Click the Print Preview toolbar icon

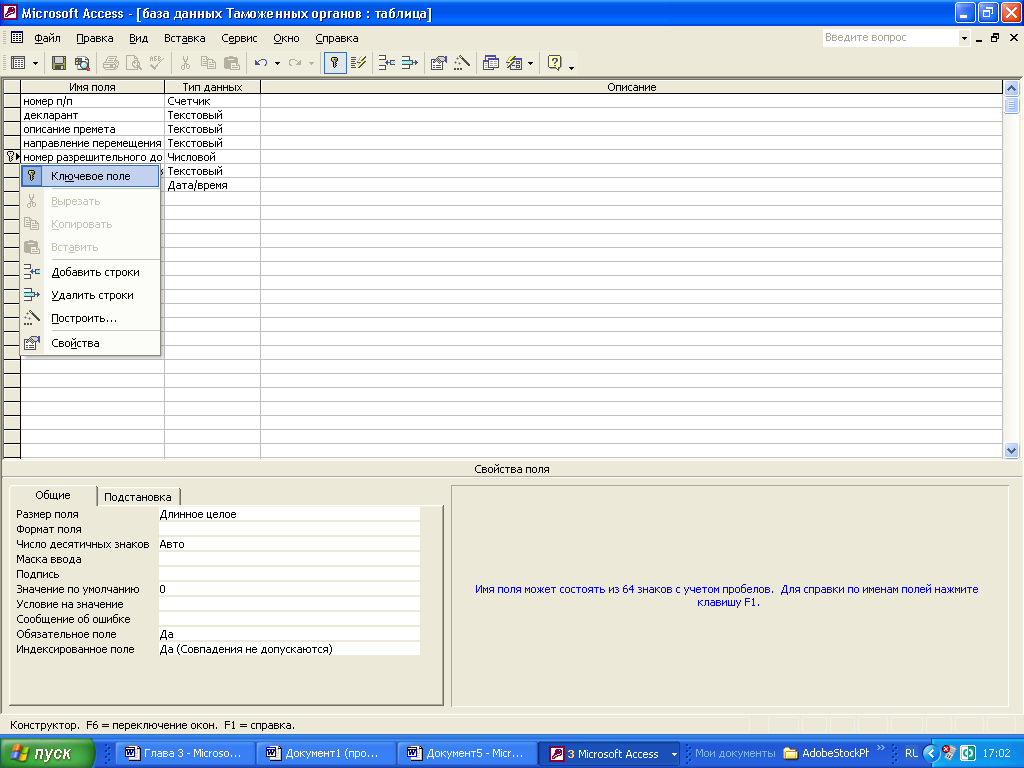click(133, 63)
